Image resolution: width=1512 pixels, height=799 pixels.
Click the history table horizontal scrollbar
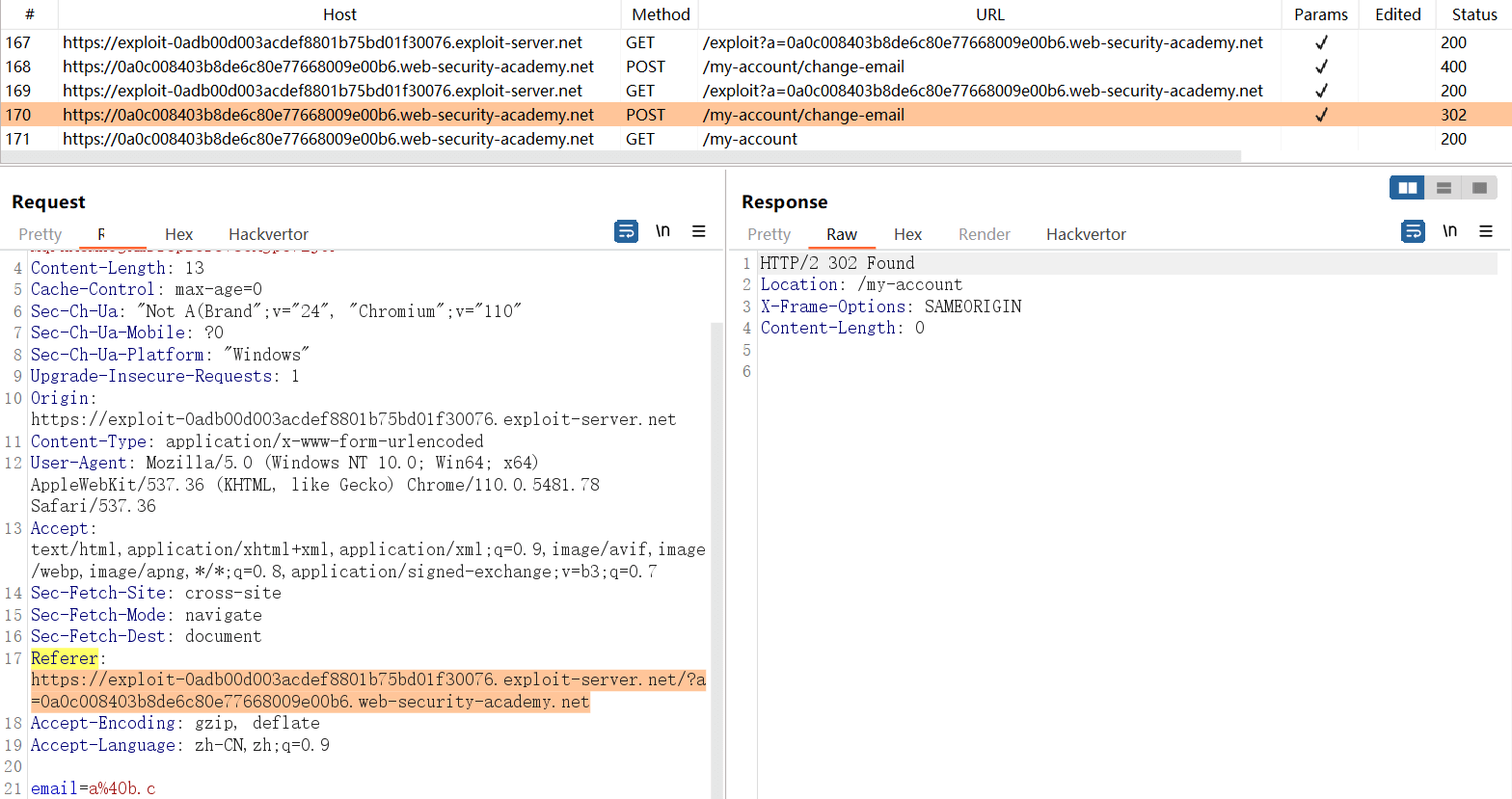tap(617, 156)
